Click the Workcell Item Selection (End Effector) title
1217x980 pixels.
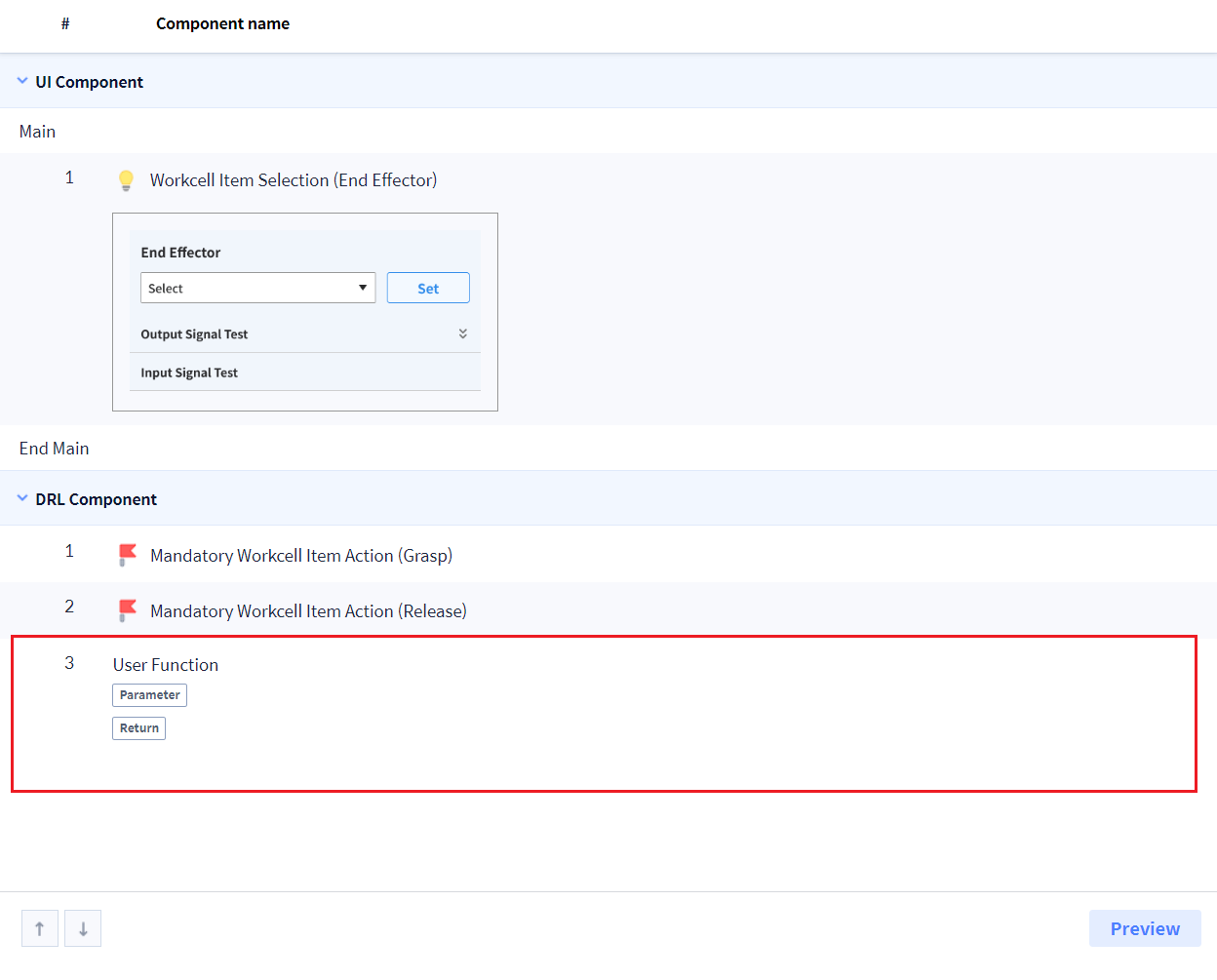coord(293,180)
